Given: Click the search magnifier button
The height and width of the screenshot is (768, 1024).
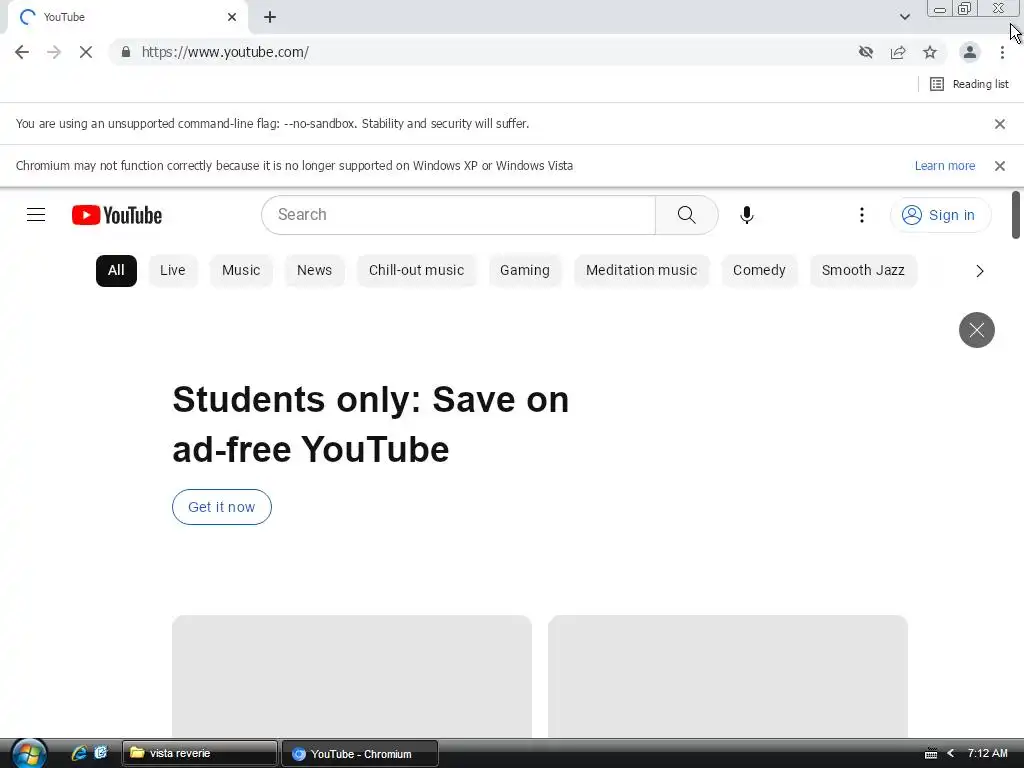Looking at the screenshot, I should (686, 215).
